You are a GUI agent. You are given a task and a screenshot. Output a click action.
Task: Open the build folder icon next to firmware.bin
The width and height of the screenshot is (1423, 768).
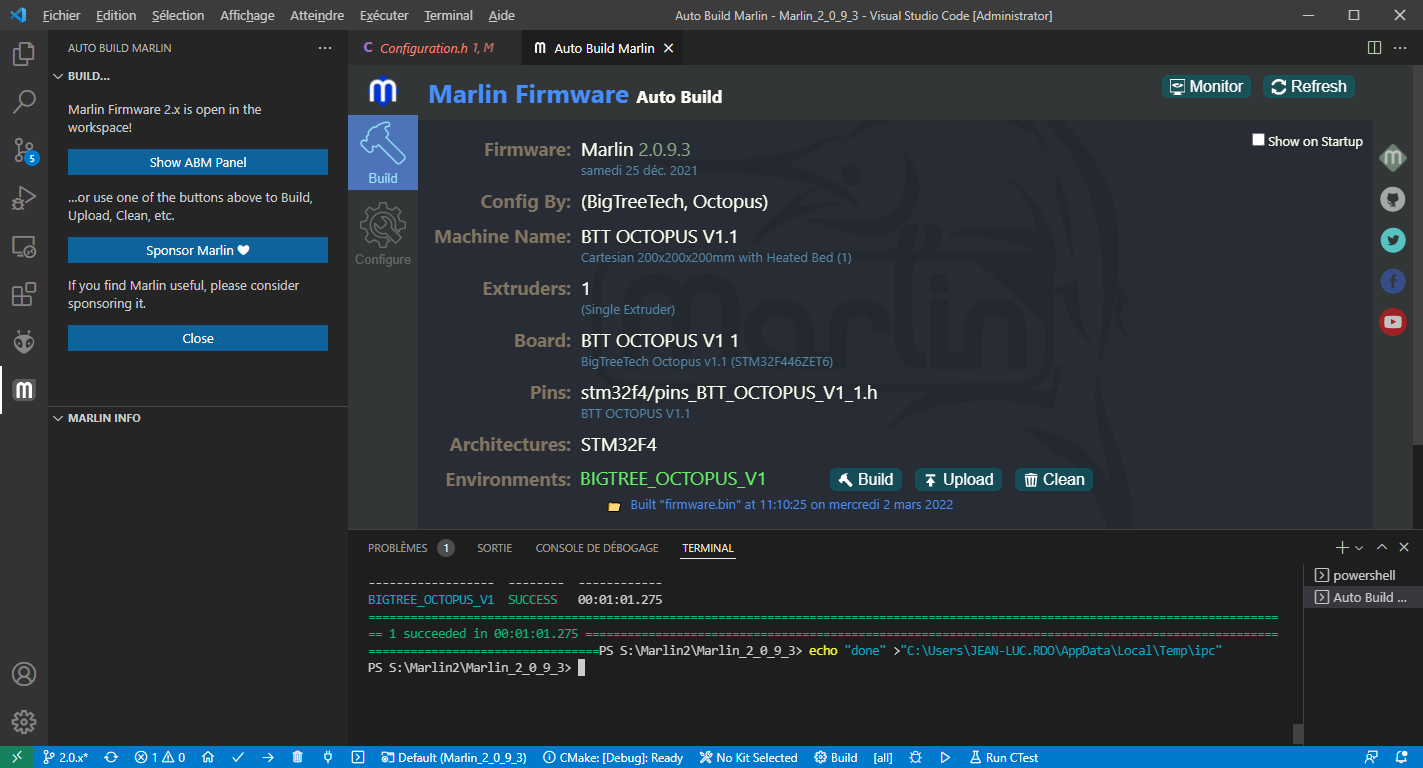pos(615,506)
